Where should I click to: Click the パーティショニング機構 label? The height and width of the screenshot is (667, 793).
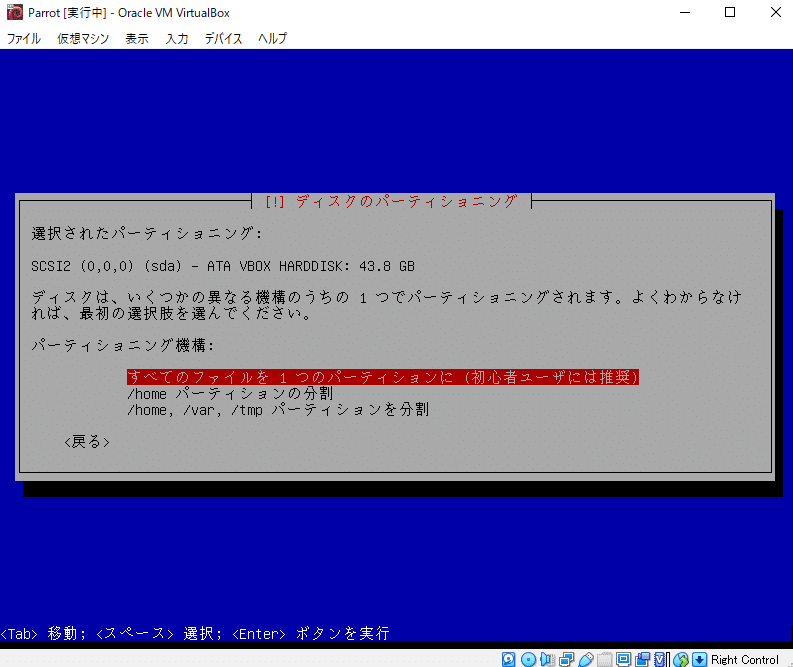click(123, 345)
